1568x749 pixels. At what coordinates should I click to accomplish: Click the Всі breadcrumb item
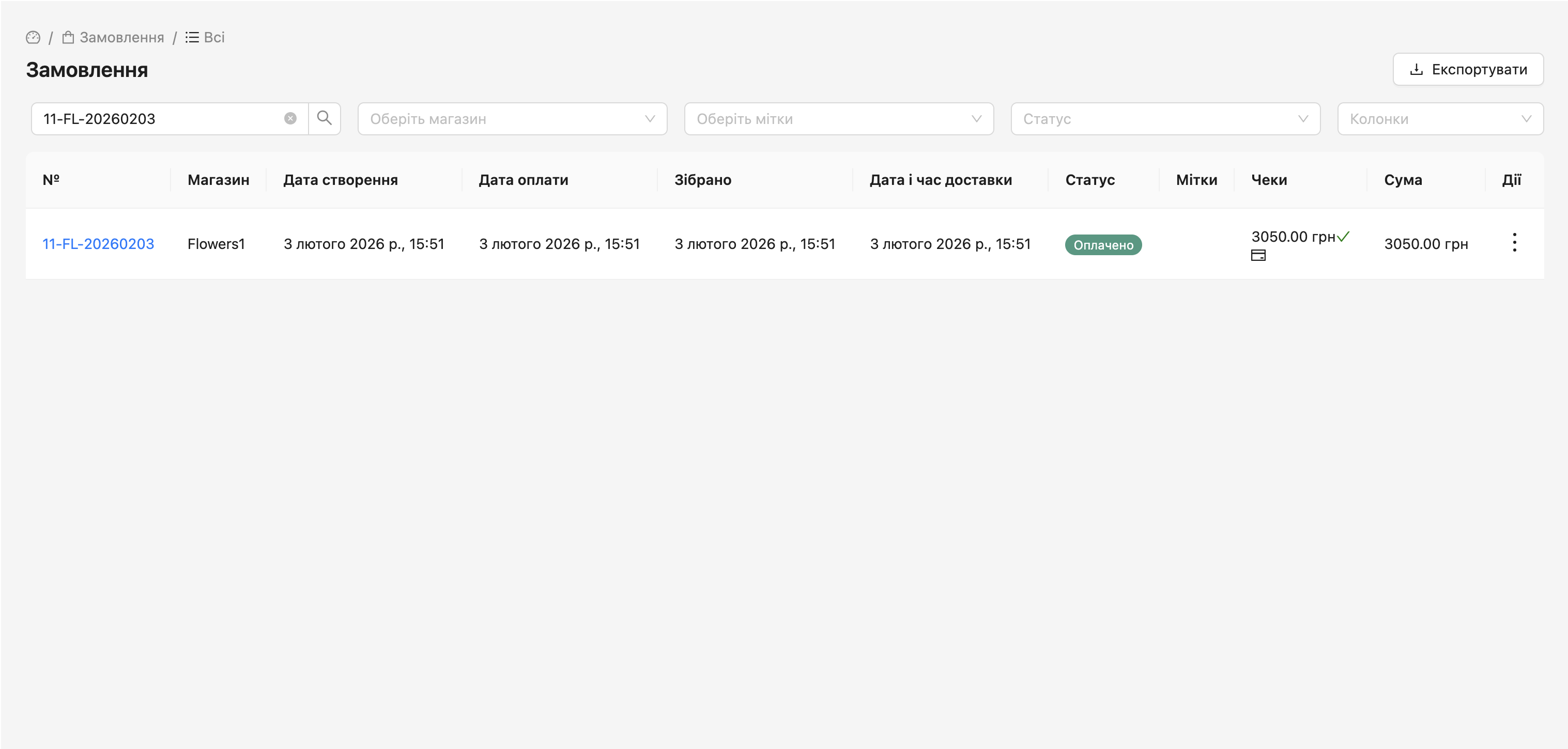pyautogui.click(x=213, y=38)
